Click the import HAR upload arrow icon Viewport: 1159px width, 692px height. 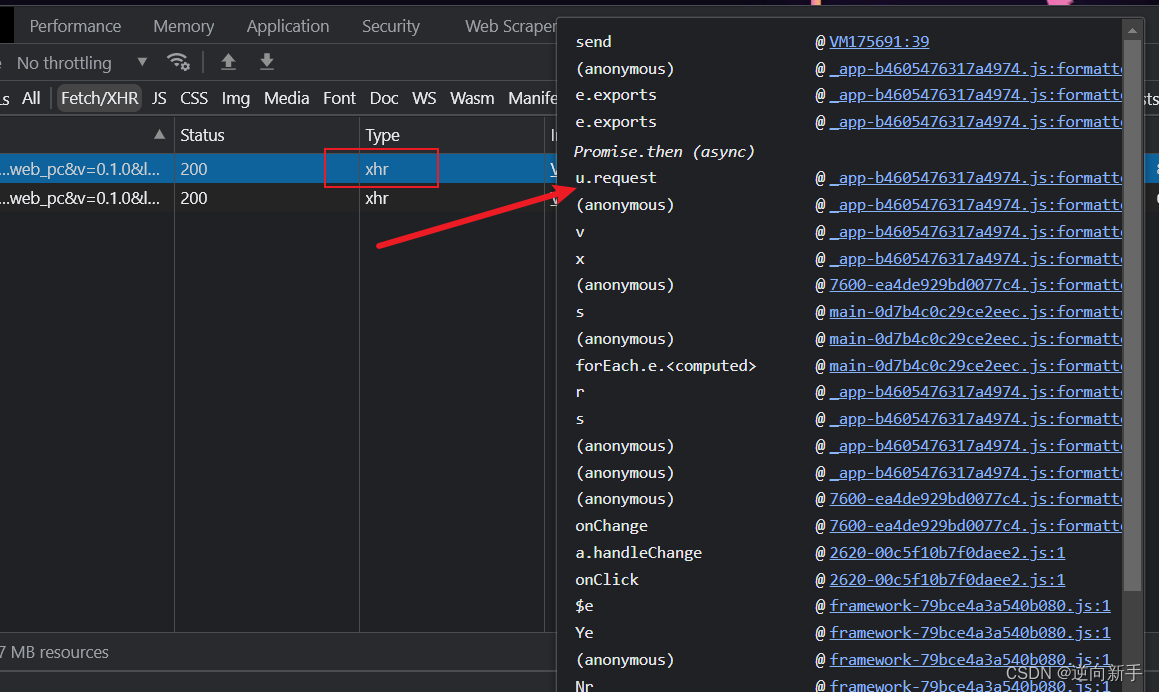pyautogui.click(x=228, y=62)
